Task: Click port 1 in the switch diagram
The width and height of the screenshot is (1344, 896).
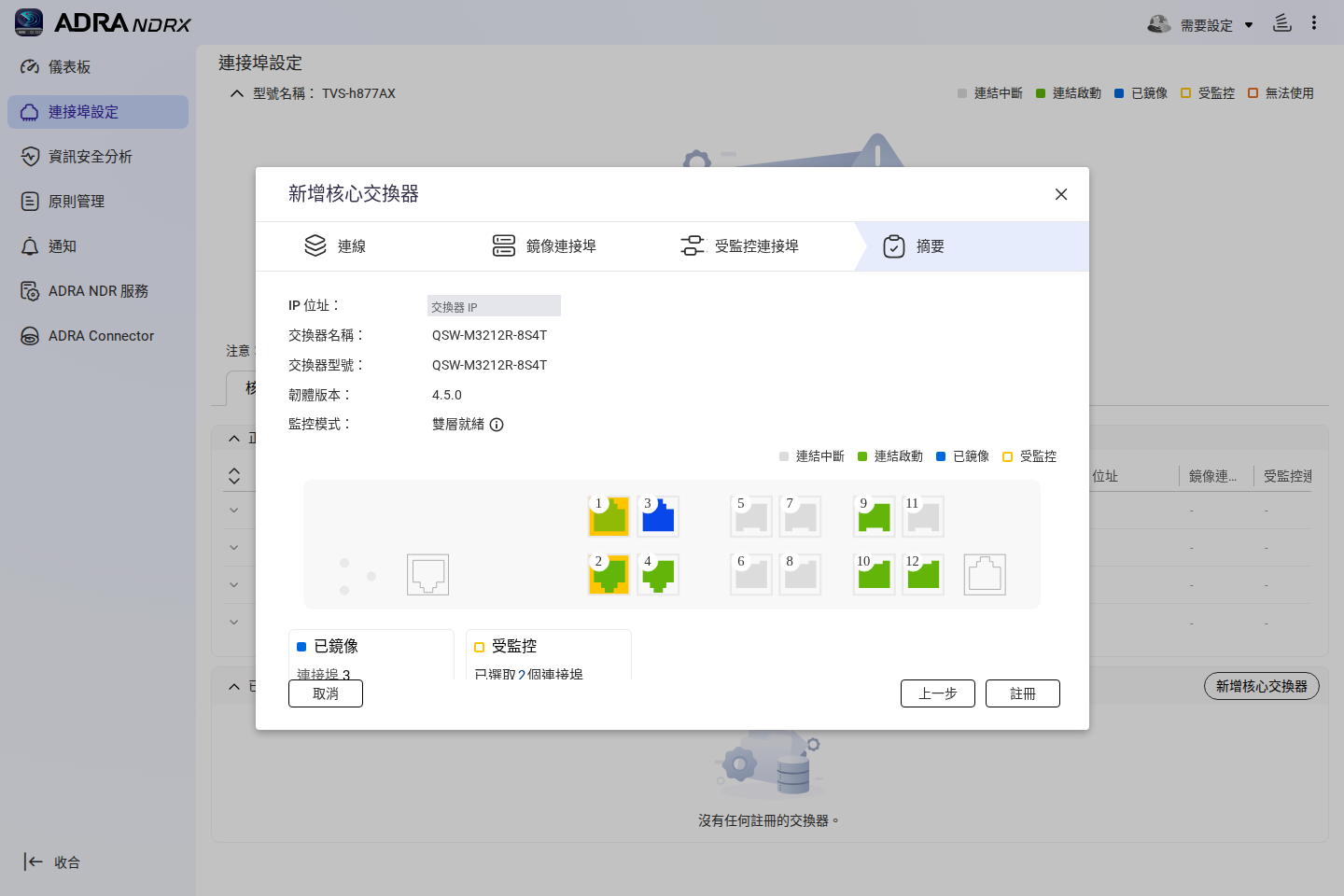Action: point(609,516)
